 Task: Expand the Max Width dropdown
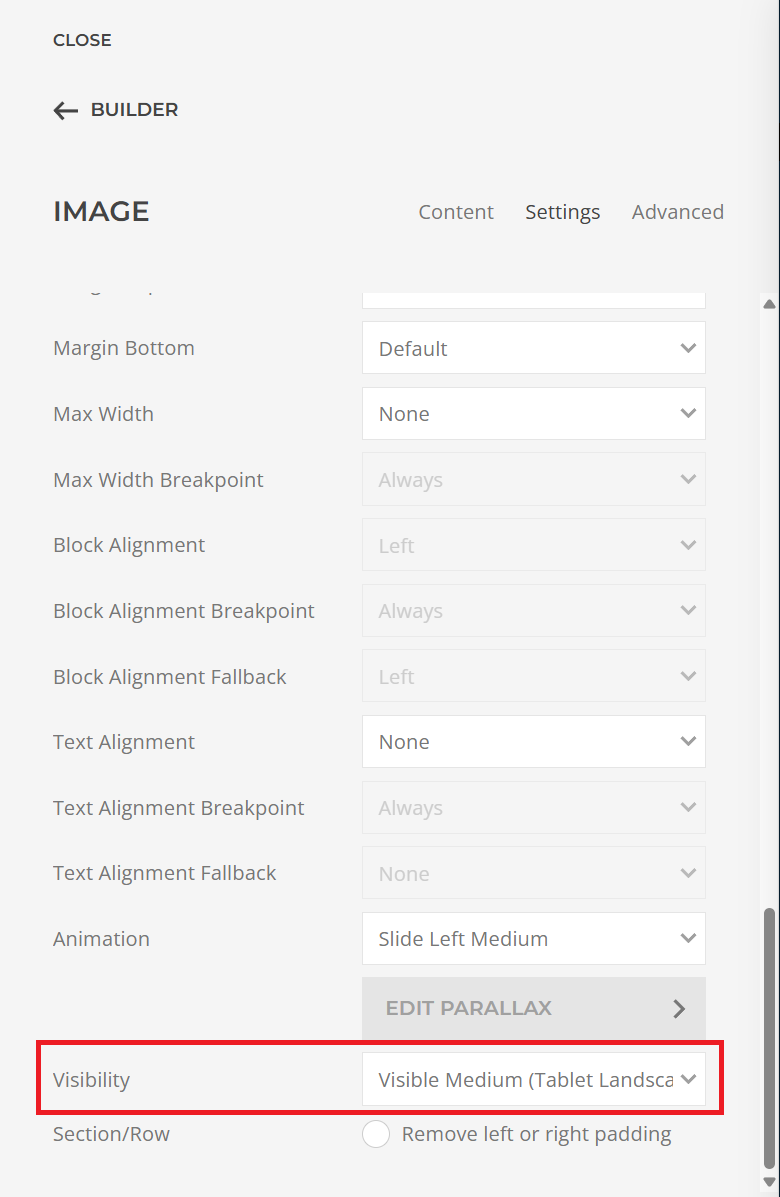(x=533, y=414)
